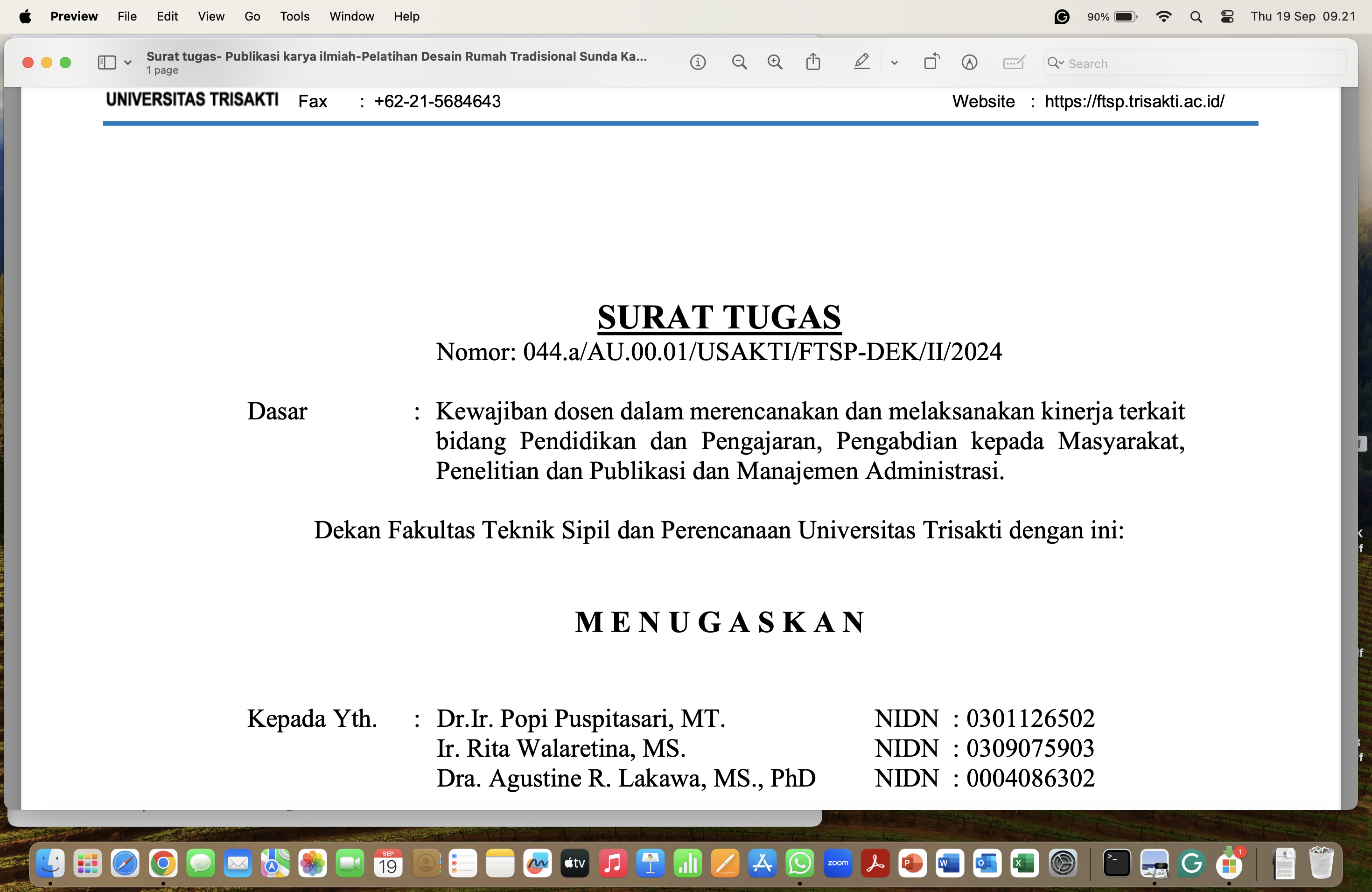Open the Wi-Fi status menu
Screen dimensions: 1372x892
click(x=1163, y=17)
